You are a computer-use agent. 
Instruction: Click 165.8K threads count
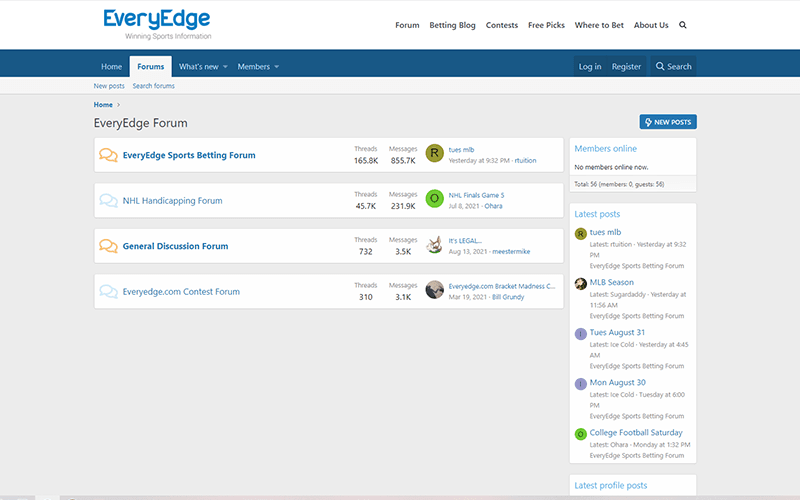pyautogui.click(x=366, y=160)
